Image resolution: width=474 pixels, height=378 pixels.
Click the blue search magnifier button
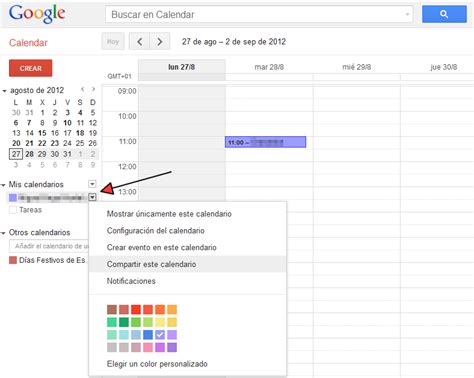tap(444, 14)
